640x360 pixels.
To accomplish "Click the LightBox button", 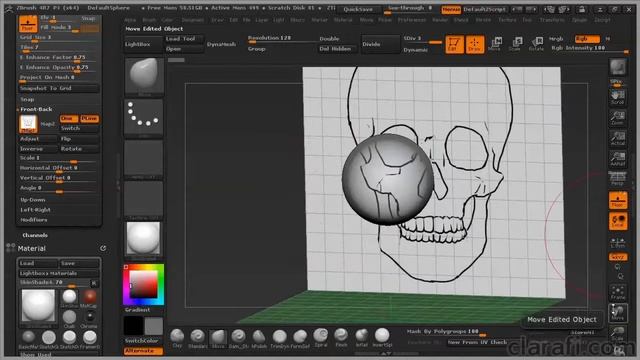I will click(x=143, y=44).
